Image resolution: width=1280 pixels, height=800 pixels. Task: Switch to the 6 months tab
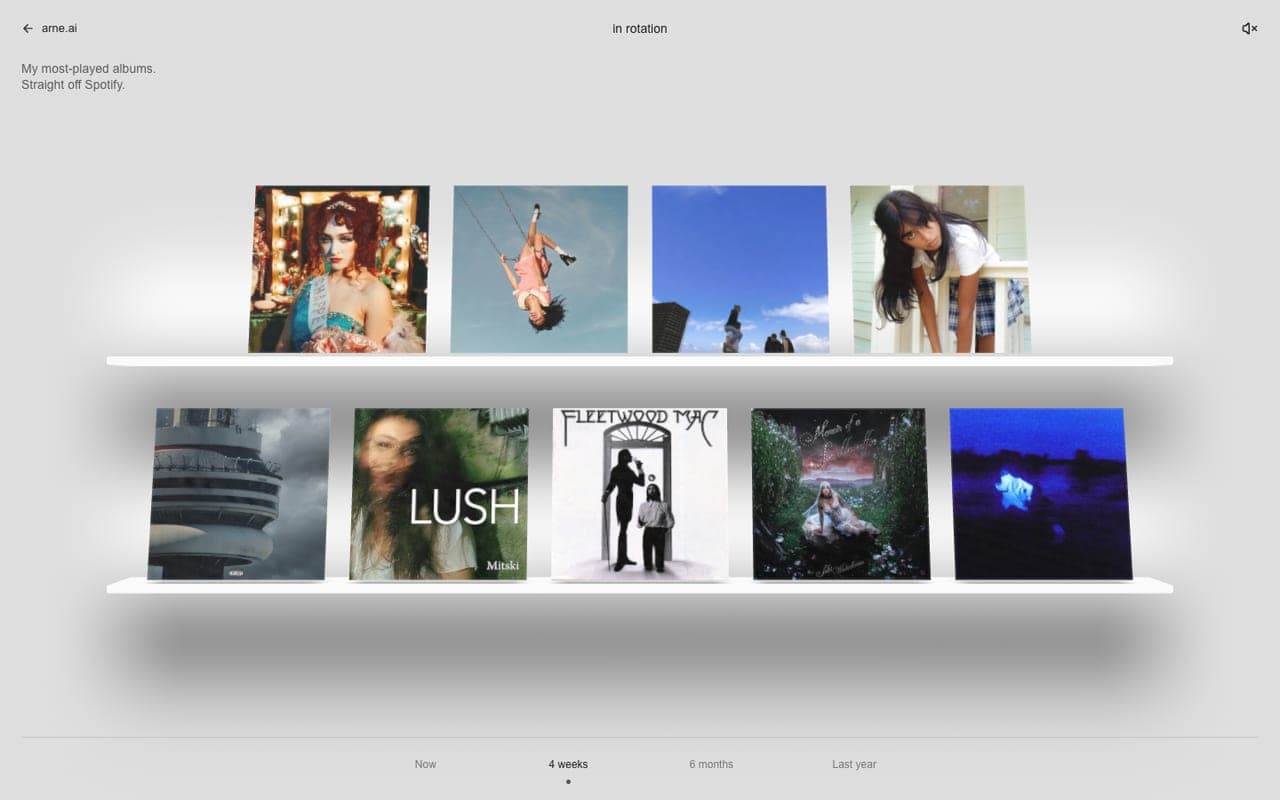711,764
